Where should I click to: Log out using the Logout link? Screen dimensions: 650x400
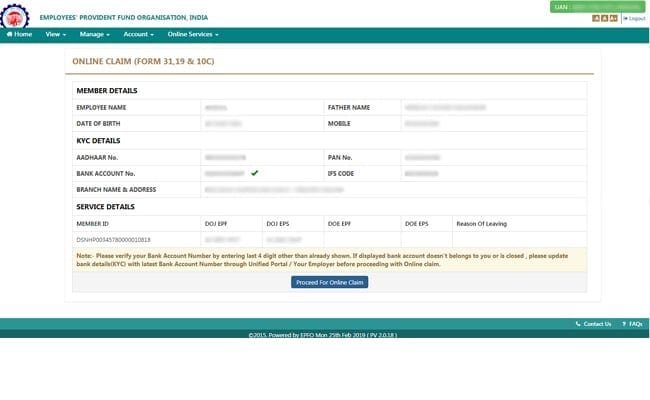pos(635,18)
